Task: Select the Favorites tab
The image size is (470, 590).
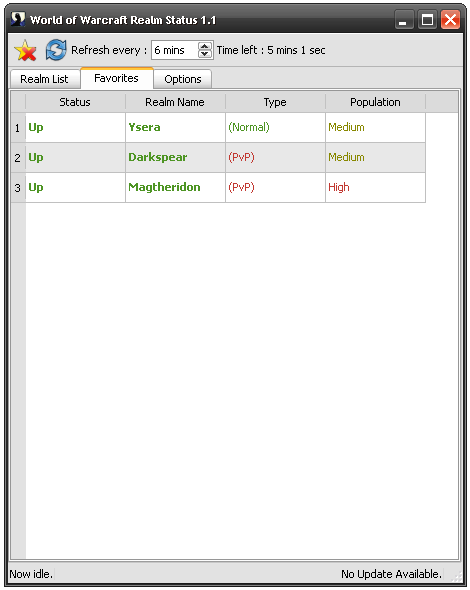Action: 116,78
